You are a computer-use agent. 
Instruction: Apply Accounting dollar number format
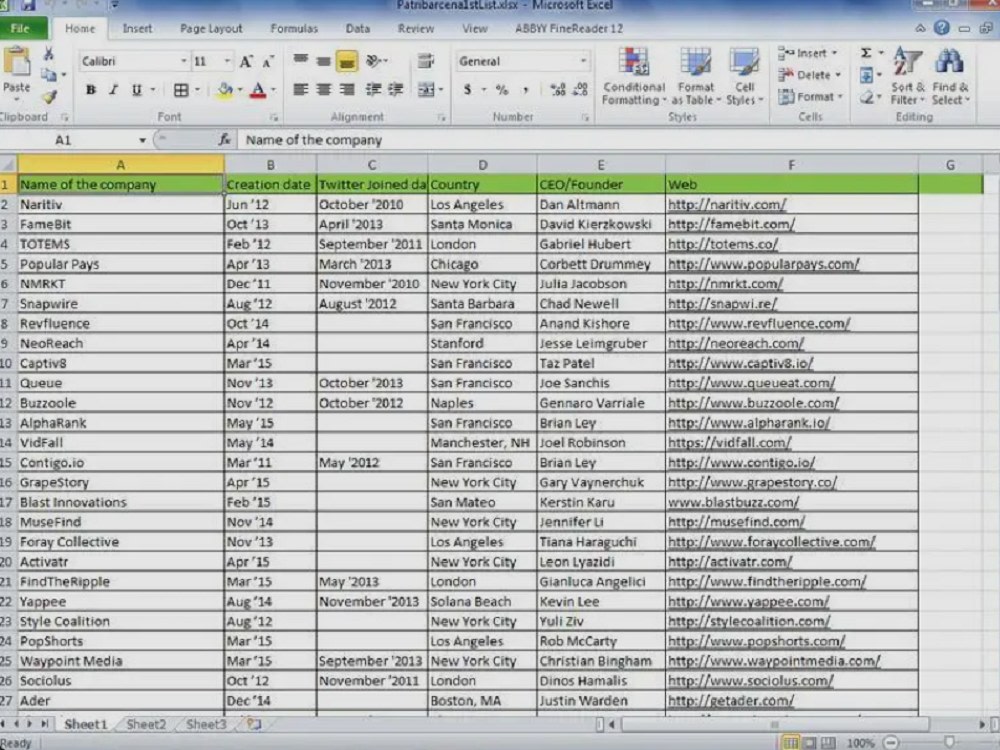467,90
